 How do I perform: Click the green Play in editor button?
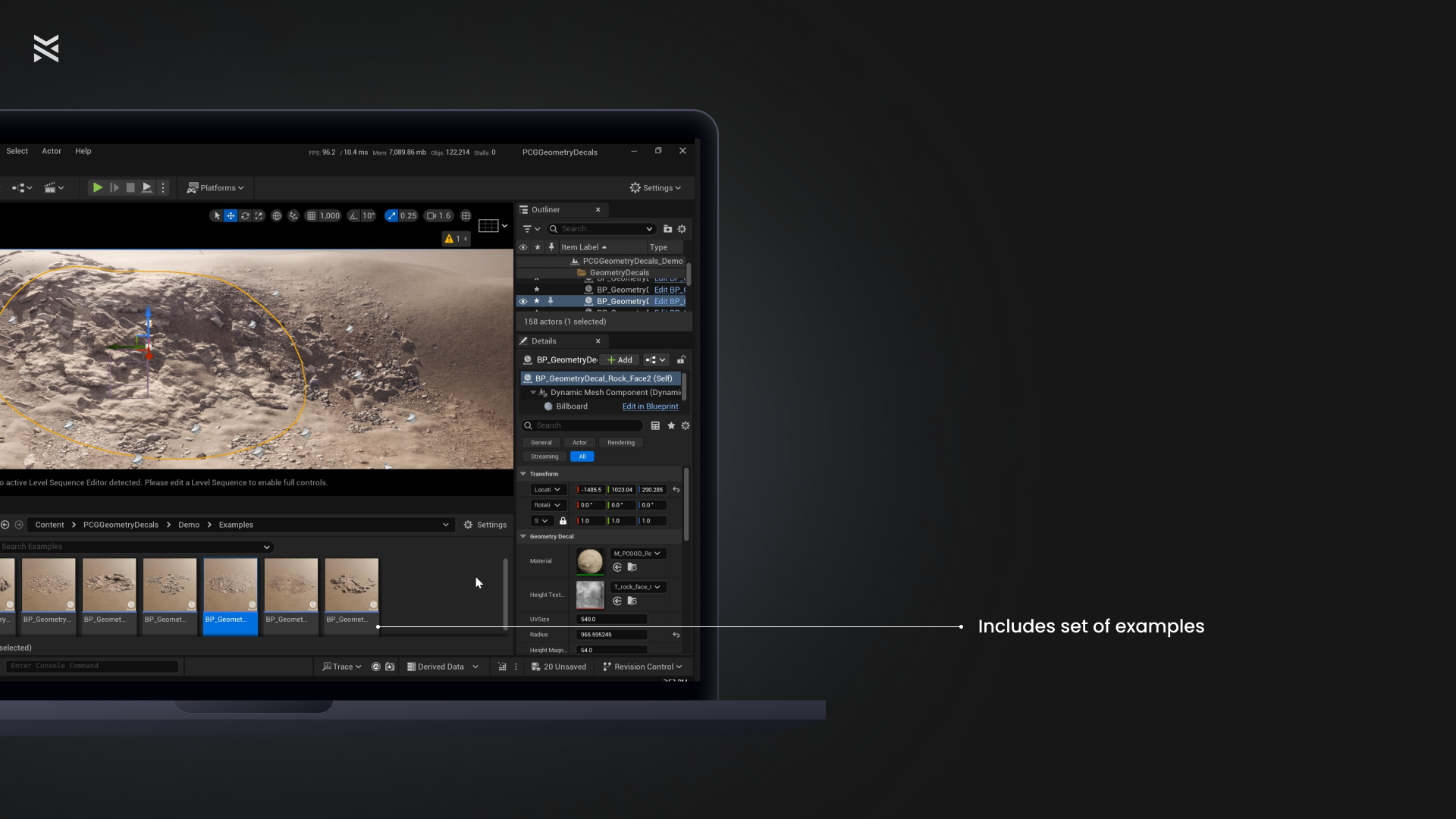[x=98, y=188]
